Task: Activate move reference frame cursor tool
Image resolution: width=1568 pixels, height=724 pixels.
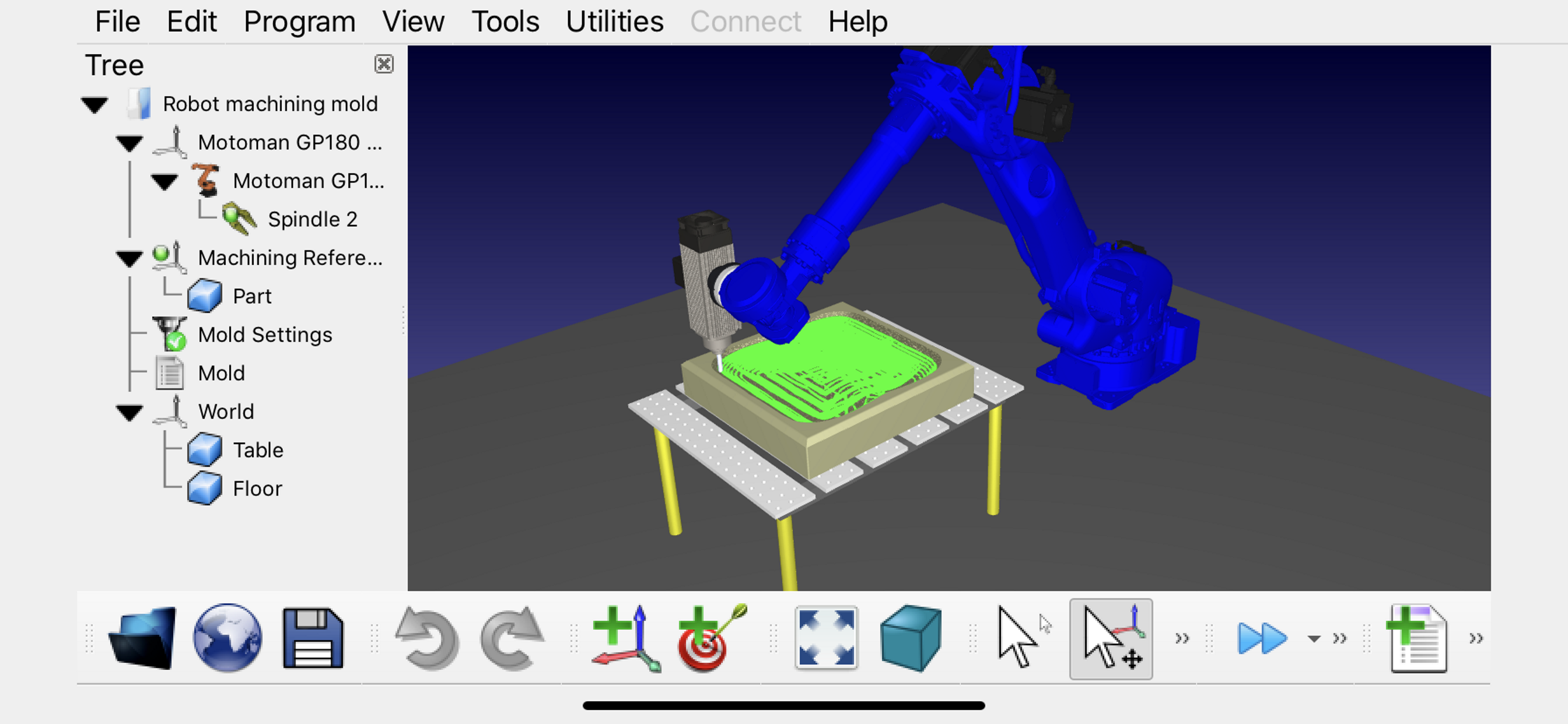Action: point(1111,638)
